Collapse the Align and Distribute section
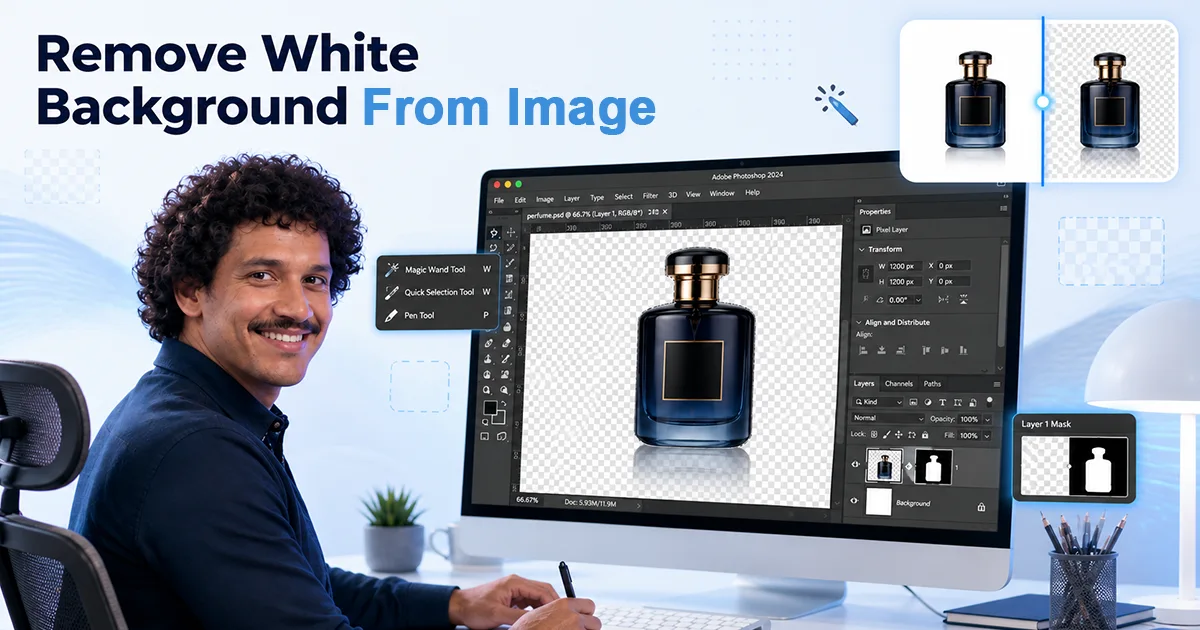This screenshot has height=630, width=1200. tap(859, 323)
